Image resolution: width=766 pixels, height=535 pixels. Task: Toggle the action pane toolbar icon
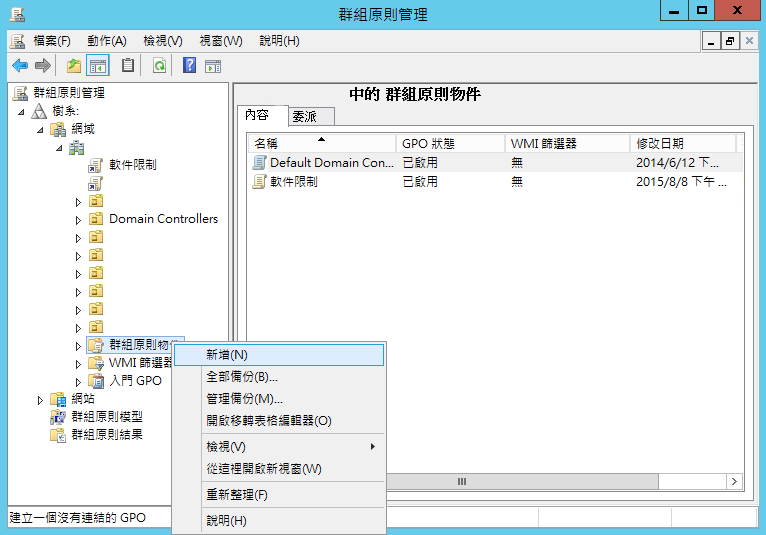[213, 66]
